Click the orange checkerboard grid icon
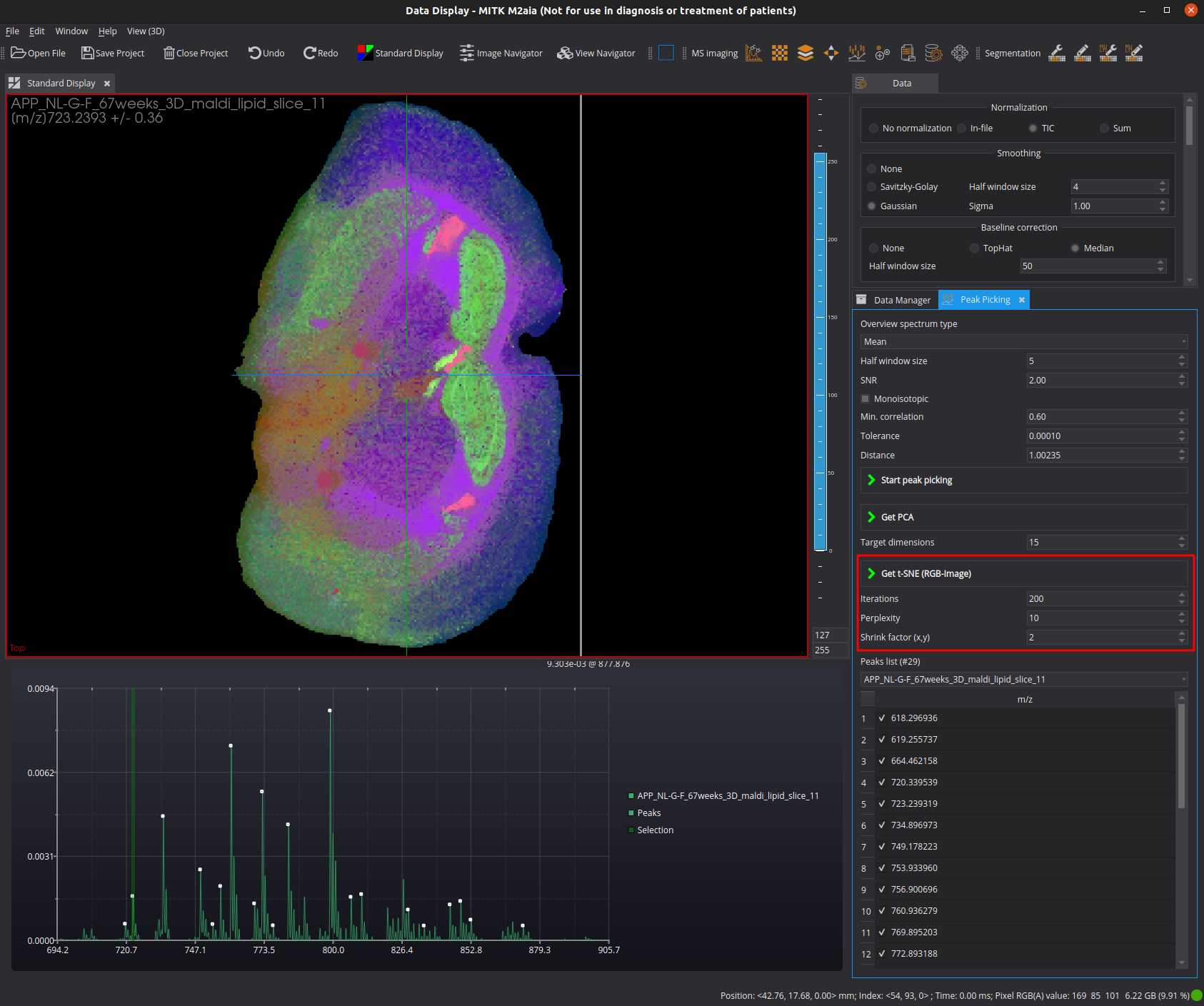Image resolution: width=1204 pixels, height=1006 pixels. [780, 53]
